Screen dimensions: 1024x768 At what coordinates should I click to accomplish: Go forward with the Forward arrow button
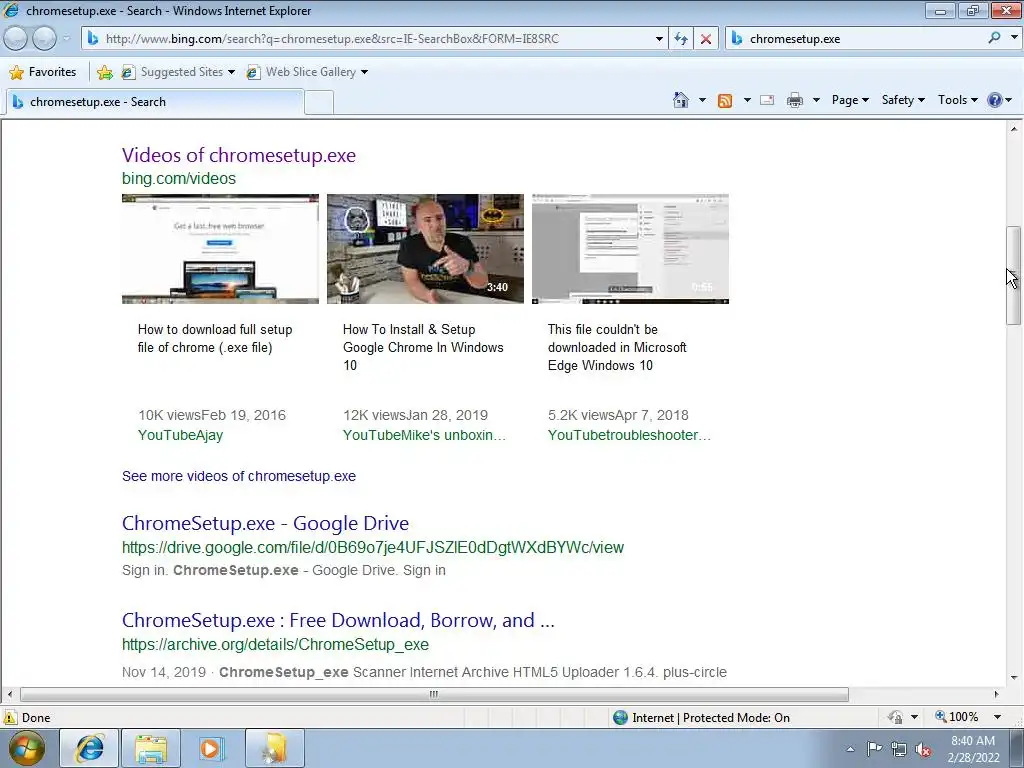pos(44,39)
